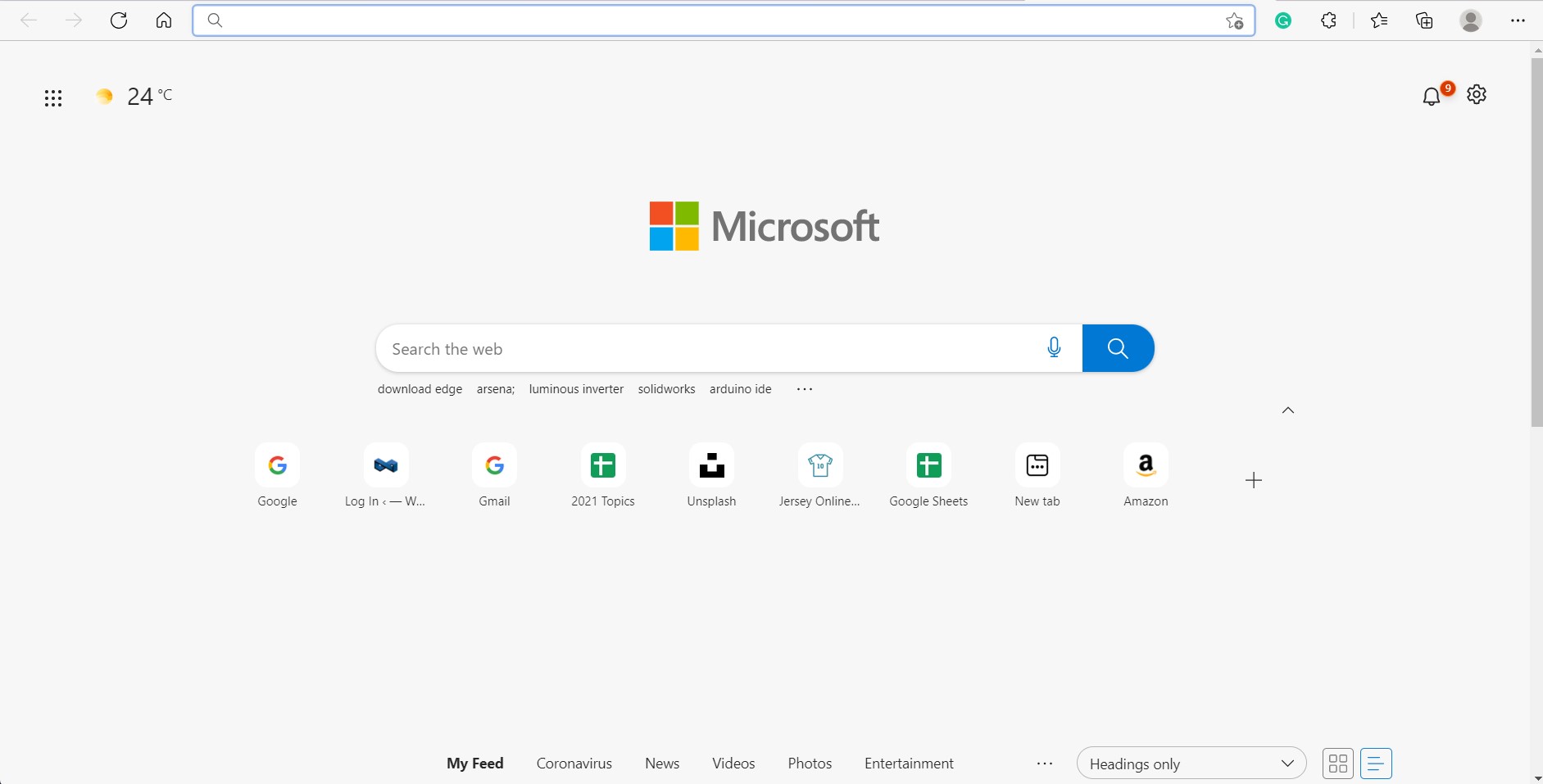
Task: Switch feed to grid view
Action: coord(1338,764)
